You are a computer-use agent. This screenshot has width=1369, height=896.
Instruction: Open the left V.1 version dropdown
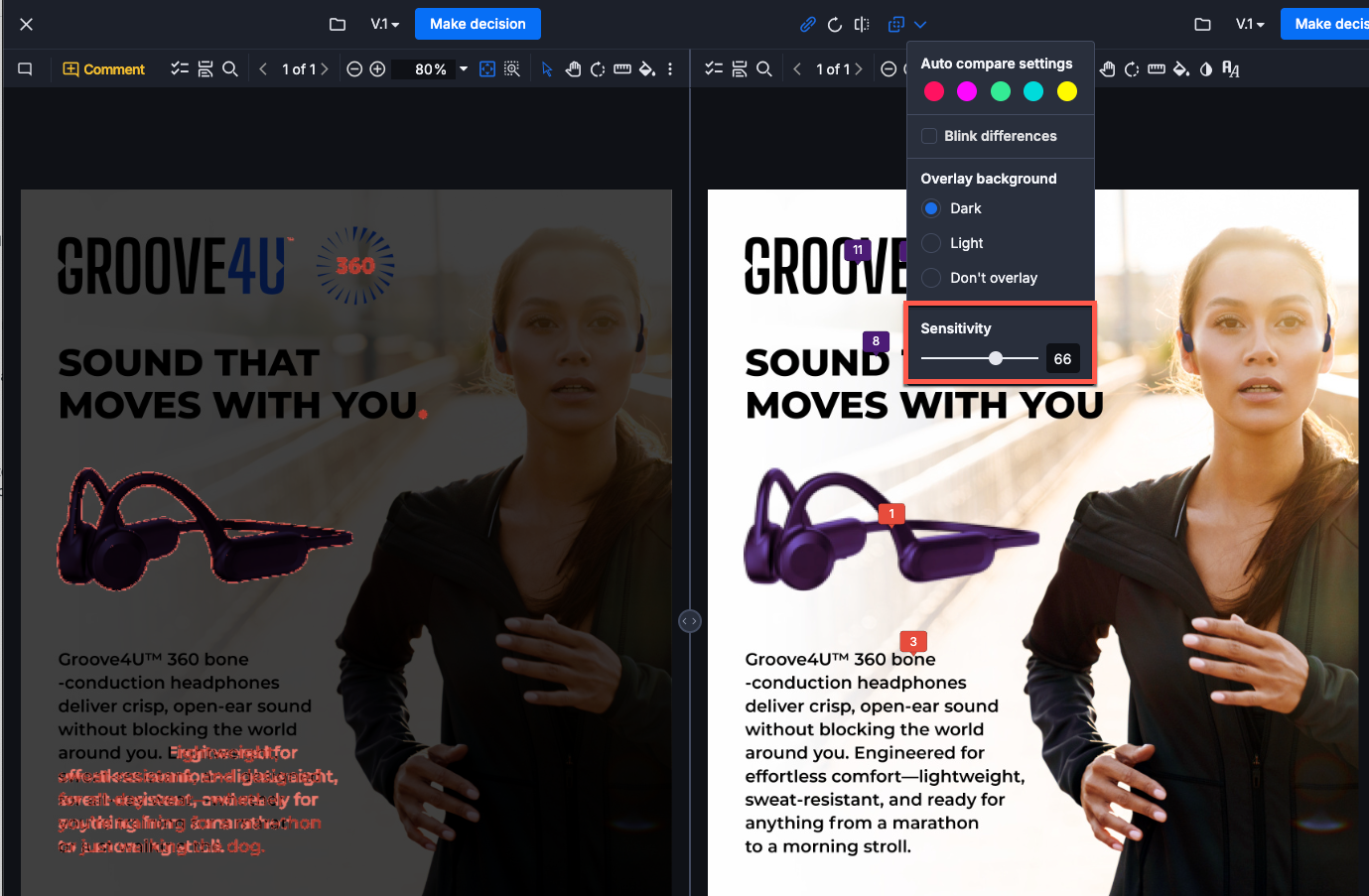(x=384, y=24)
